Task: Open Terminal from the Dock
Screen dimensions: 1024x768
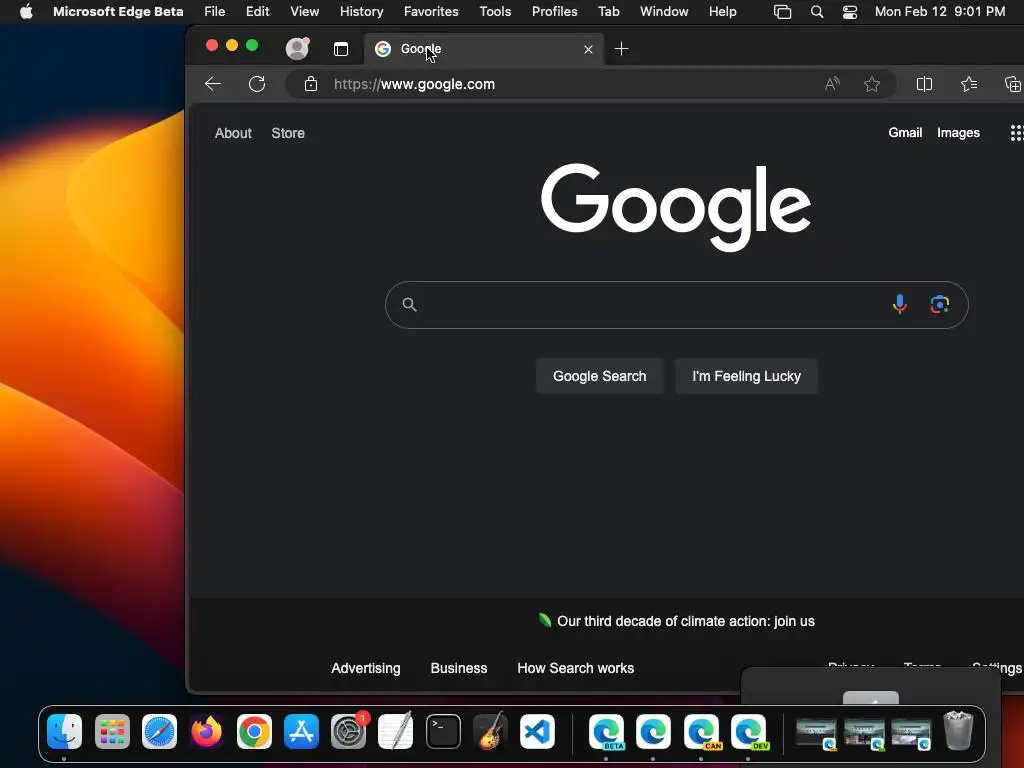Action: pos(443,731)
